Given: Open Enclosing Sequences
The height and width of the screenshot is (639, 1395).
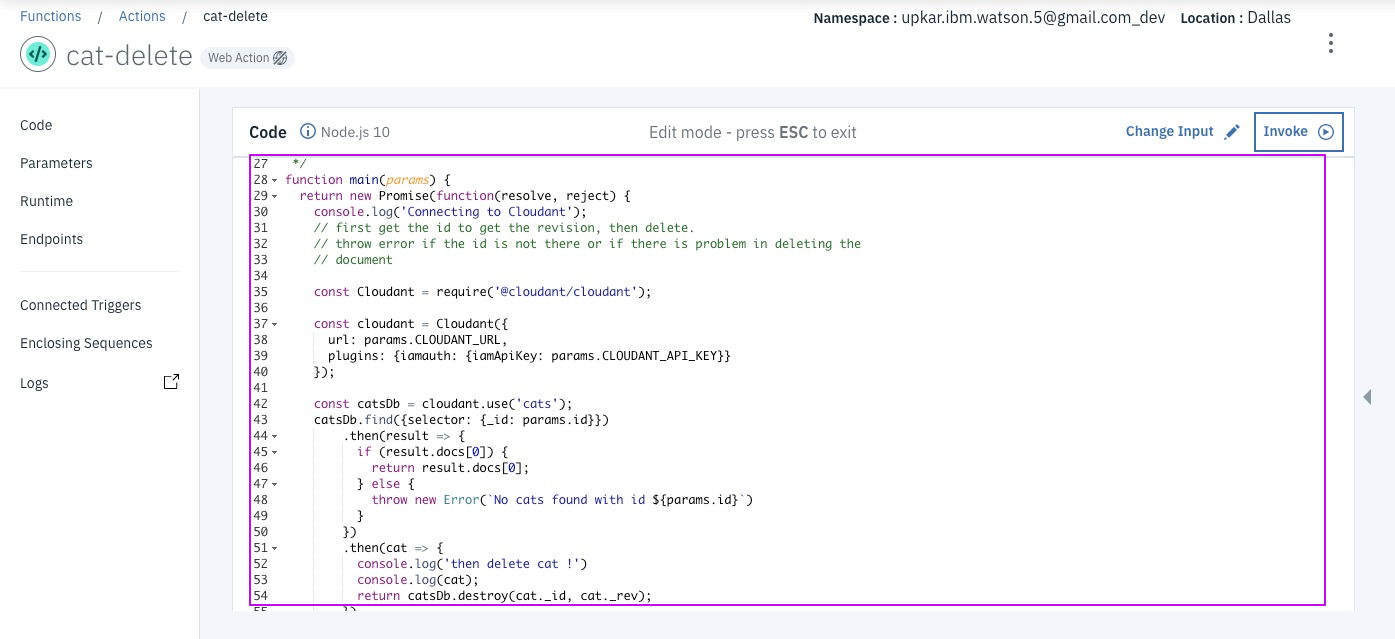Looking at the screenshot, I should pyautogui.click(x=86, y=343).
